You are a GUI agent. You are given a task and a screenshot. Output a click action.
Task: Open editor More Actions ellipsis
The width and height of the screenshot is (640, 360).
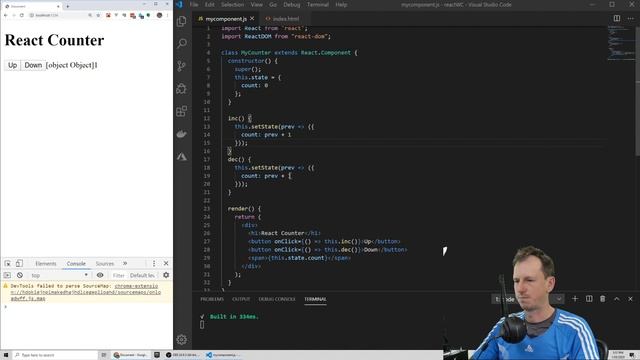[x=631, y=18]
